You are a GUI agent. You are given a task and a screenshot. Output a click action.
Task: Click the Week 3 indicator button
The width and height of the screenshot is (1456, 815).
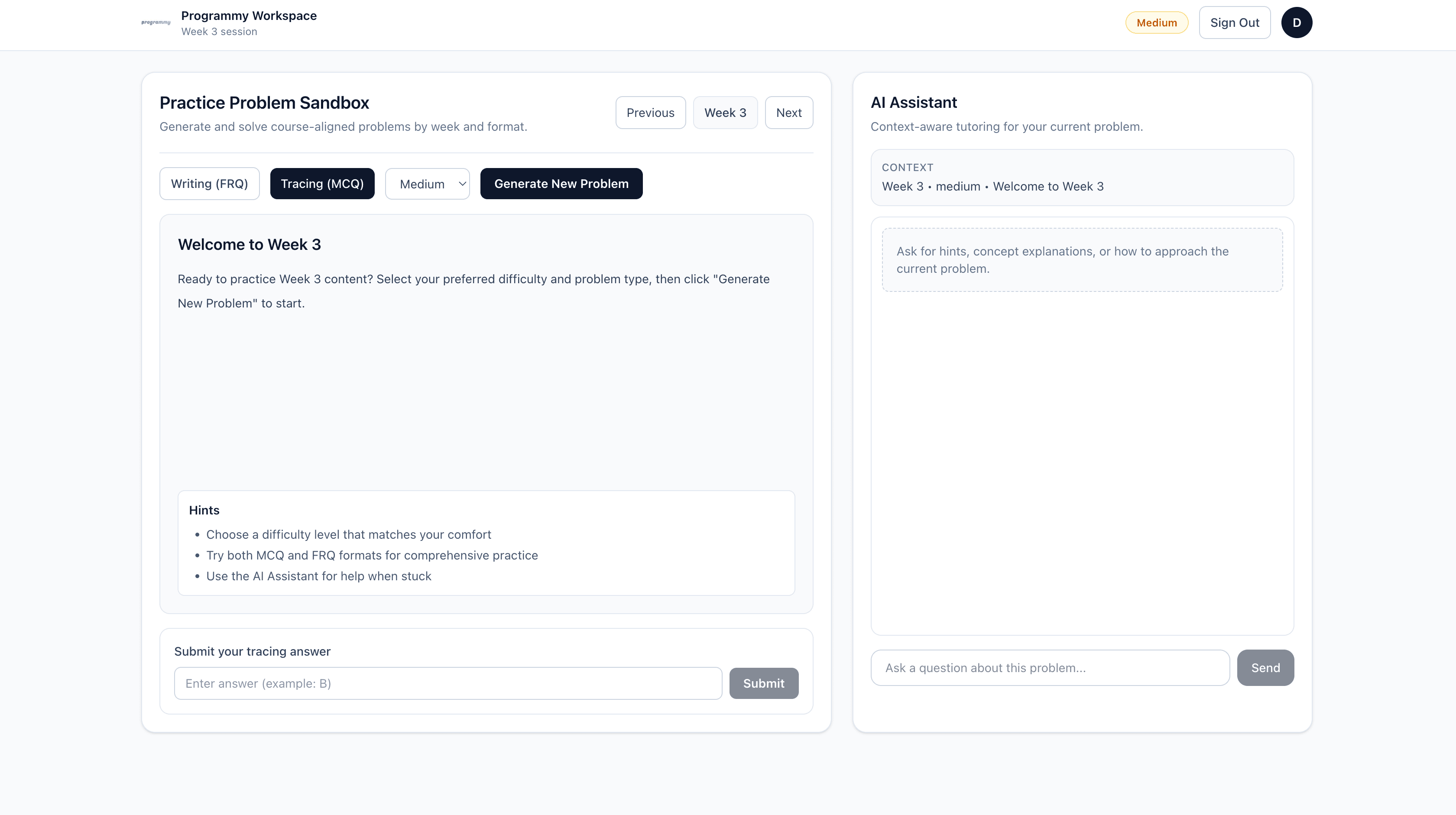tap(725, 113)
